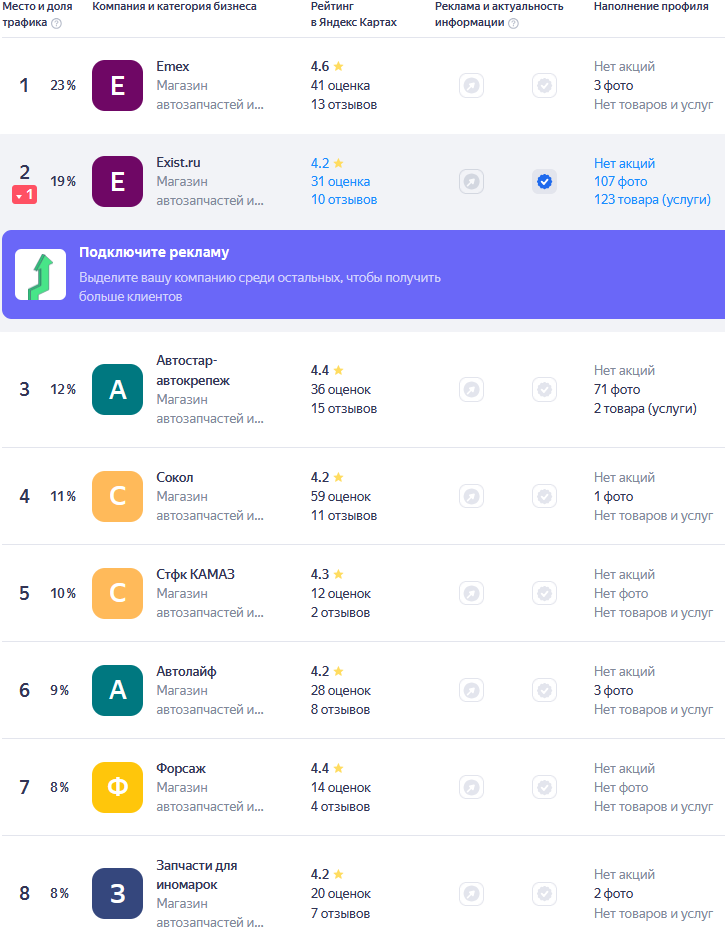The height and width of the screenshot is (940, 725).
Task: Click the '107 фото' link for Exist.ru
Action: click(x=620, y=182)
